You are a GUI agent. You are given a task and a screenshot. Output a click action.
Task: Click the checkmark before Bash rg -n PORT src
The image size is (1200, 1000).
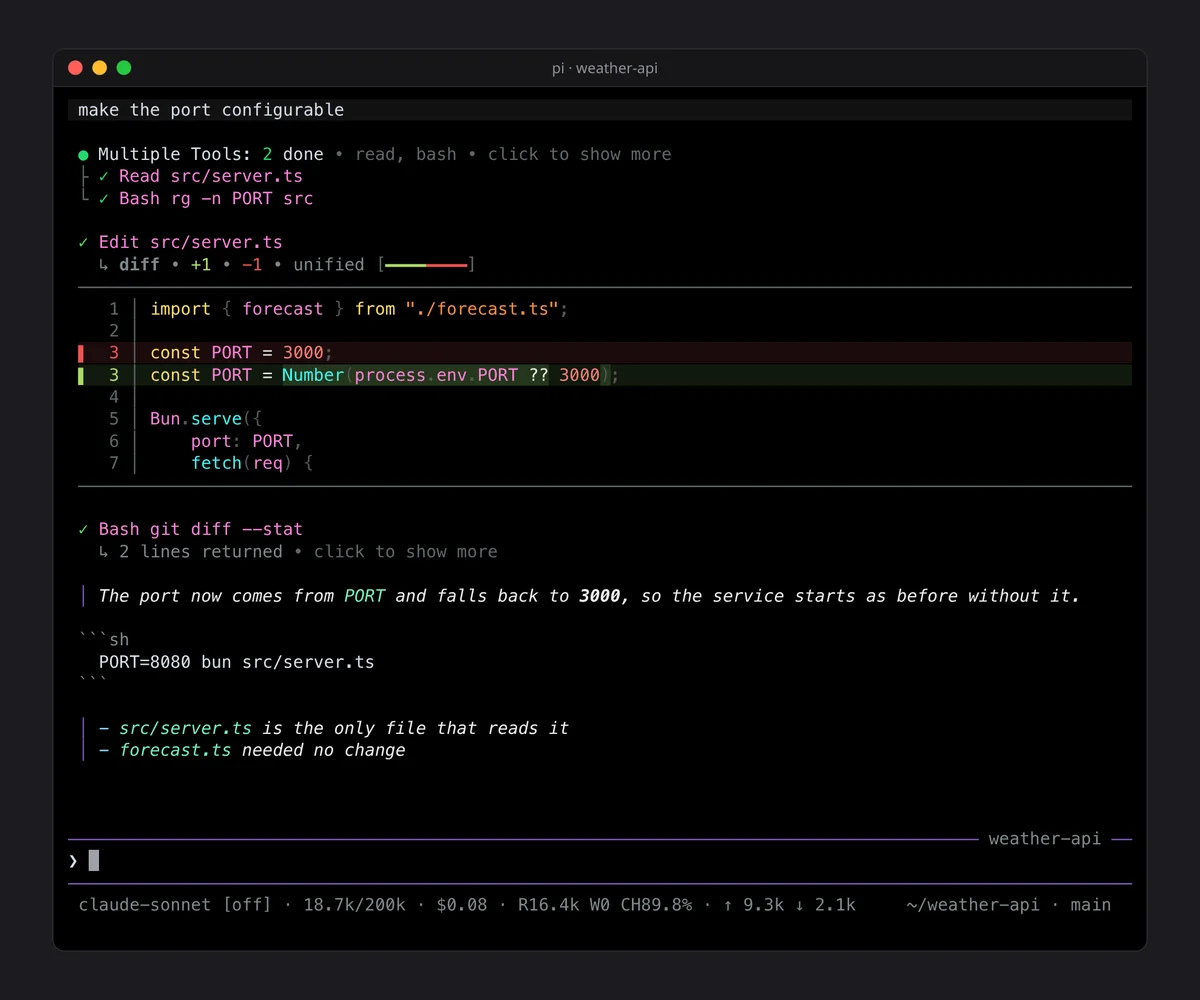pos(104,198)
